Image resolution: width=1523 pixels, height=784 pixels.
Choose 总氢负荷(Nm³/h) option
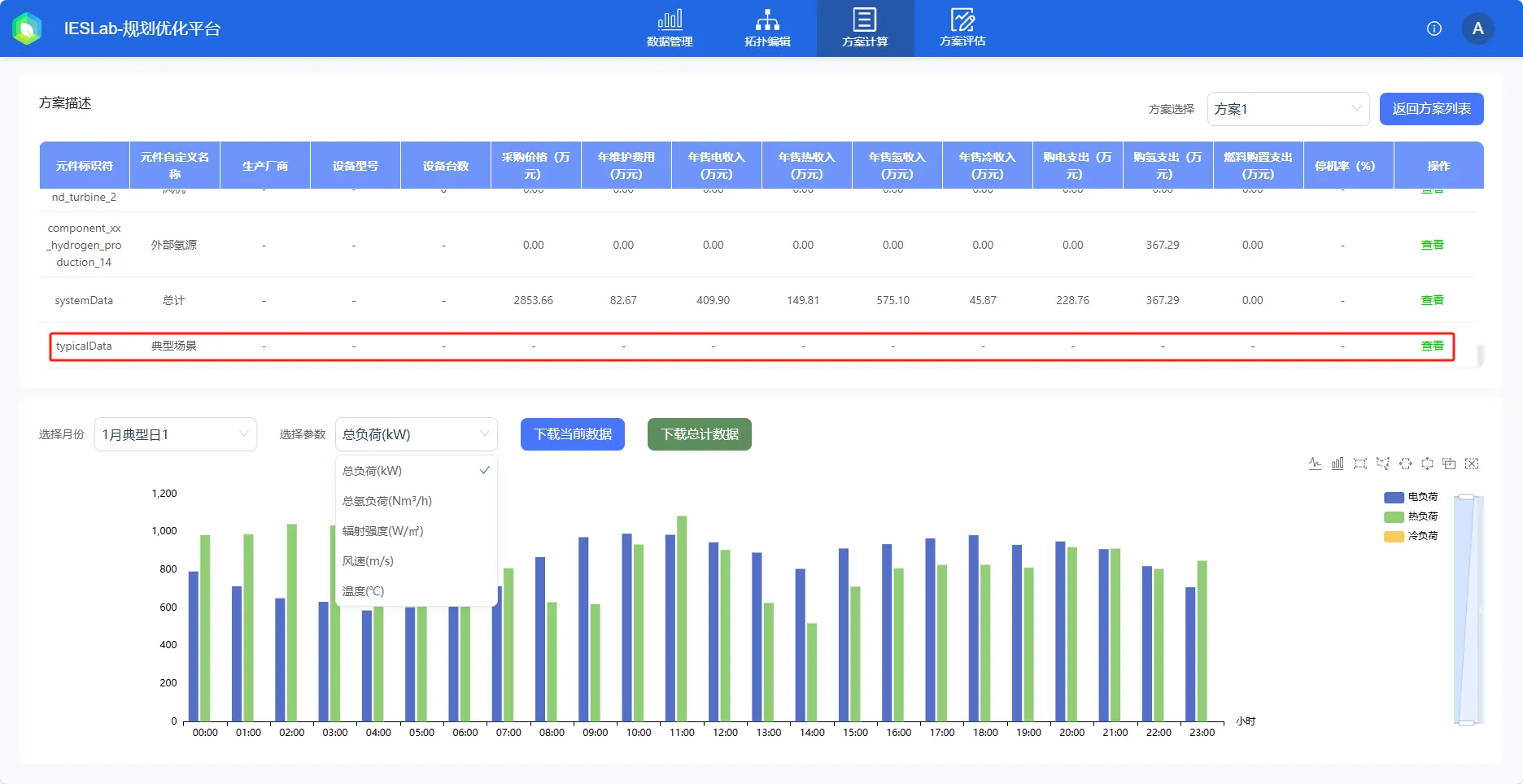(x=416, y=501)
